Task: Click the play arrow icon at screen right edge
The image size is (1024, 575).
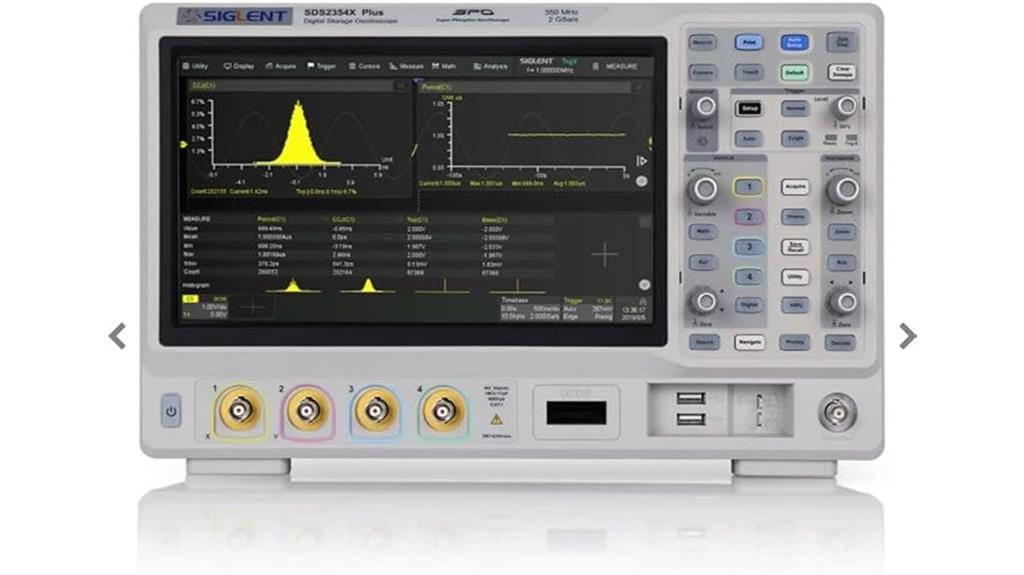Action: tap(642, 160)
